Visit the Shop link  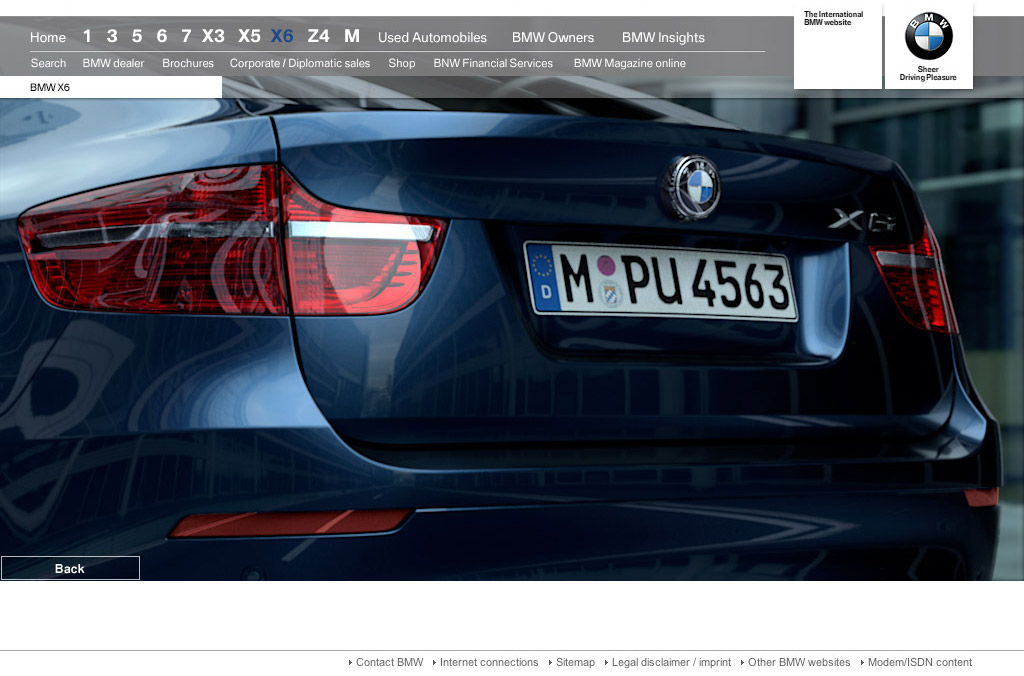coord(402,63)
